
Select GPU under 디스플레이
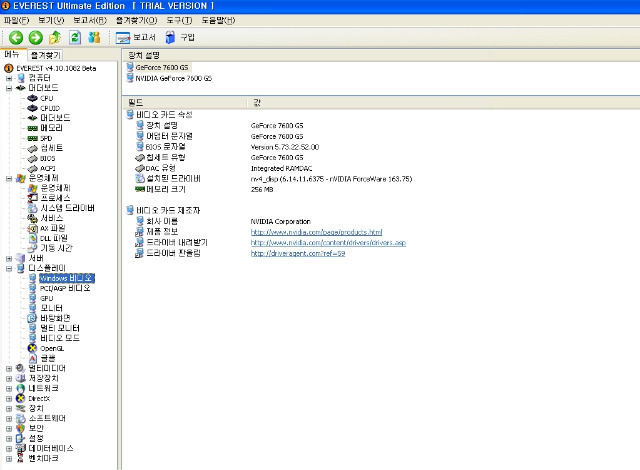(x=47, y=298)
